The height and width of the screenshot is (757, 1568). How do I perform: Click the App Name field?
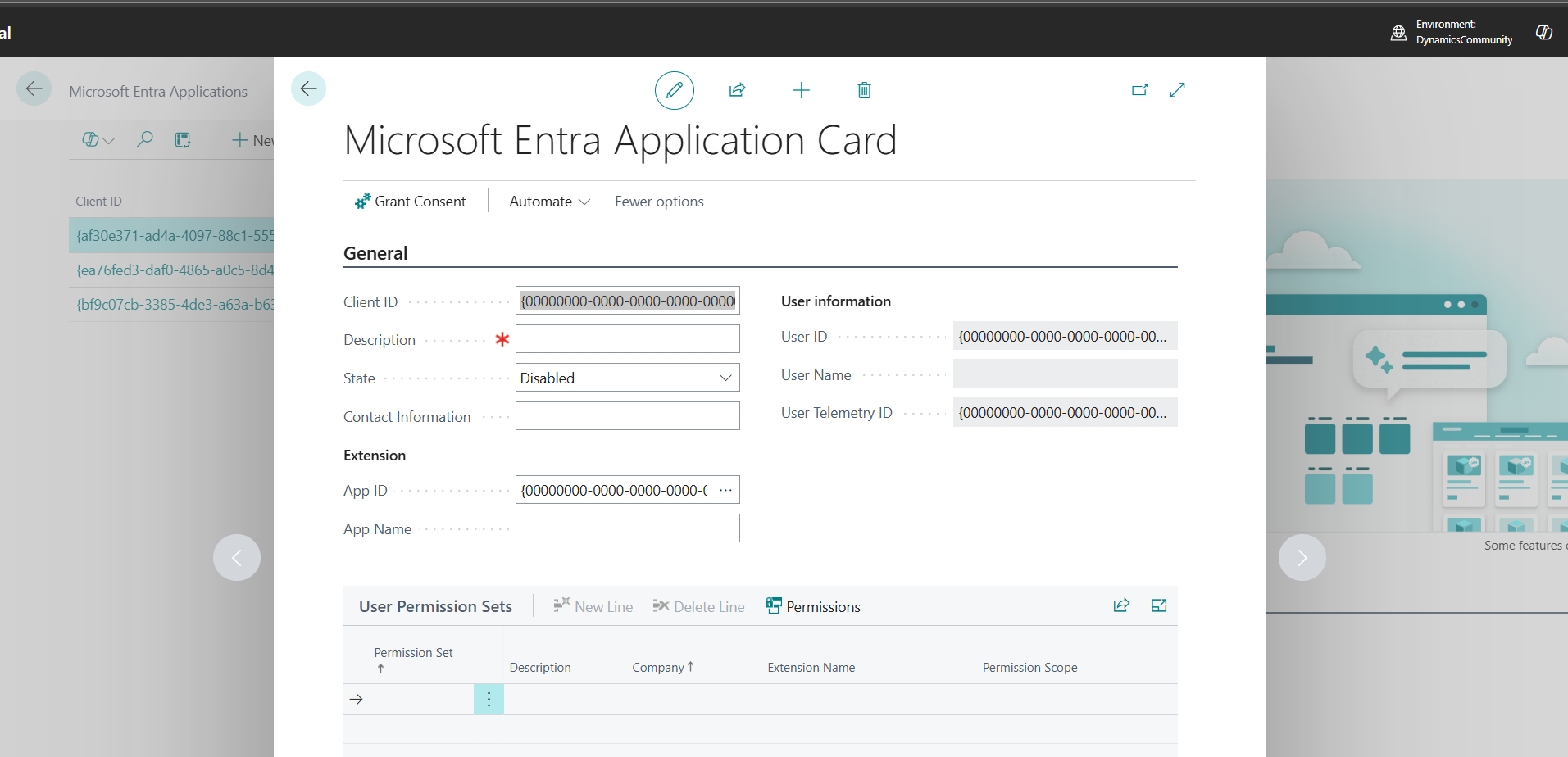627,528
